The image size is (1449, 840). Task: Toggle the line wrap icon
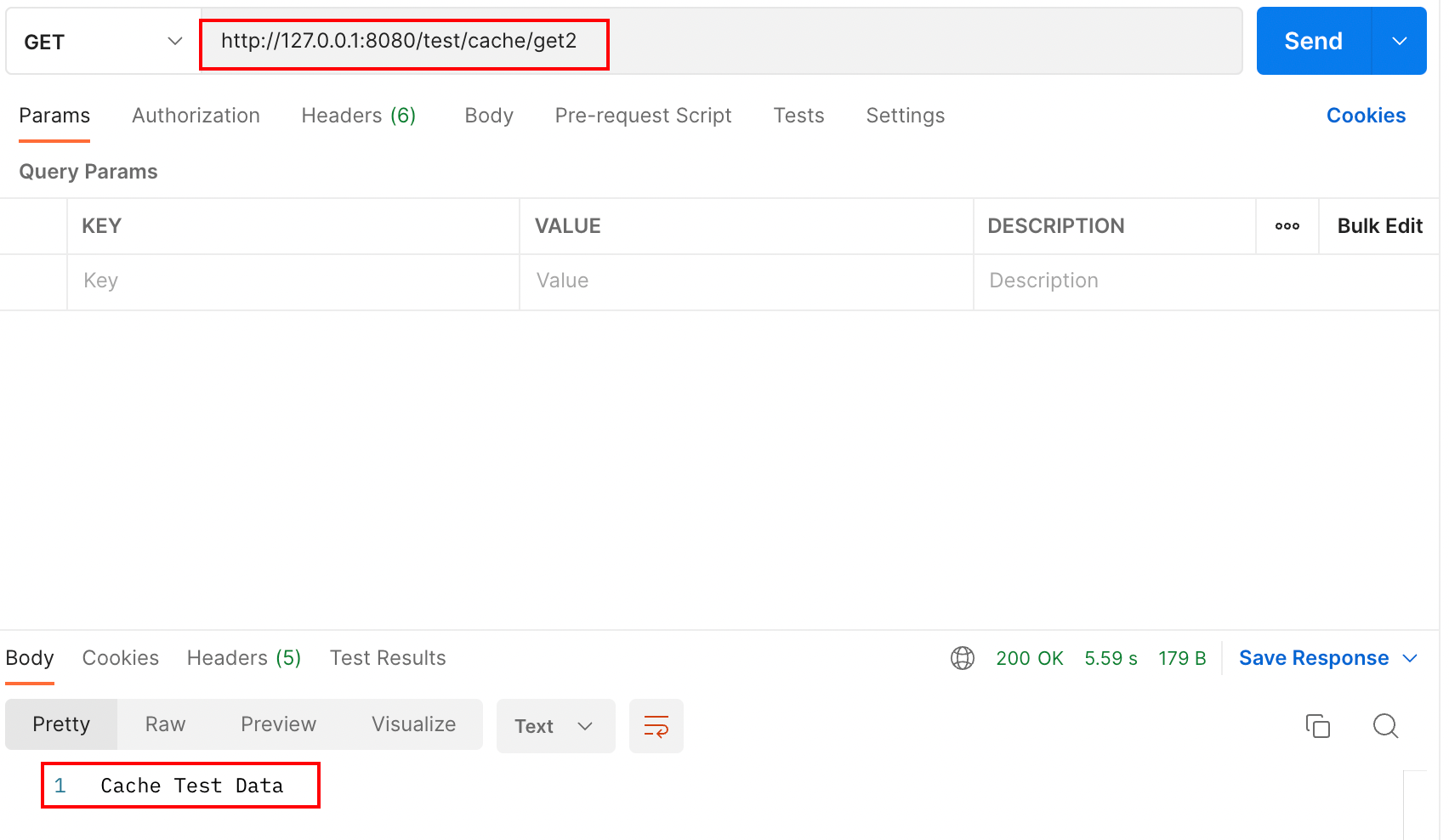tap(656, 726)
